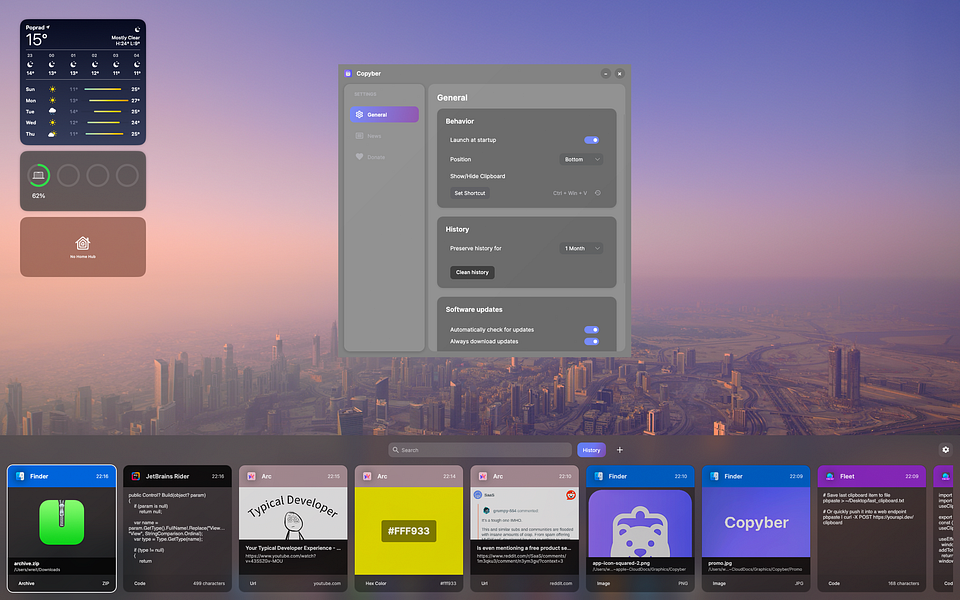Screen dimensions: 960x600
Task: Click the Wed forecast row in weather widget
Action: [83, 122]
